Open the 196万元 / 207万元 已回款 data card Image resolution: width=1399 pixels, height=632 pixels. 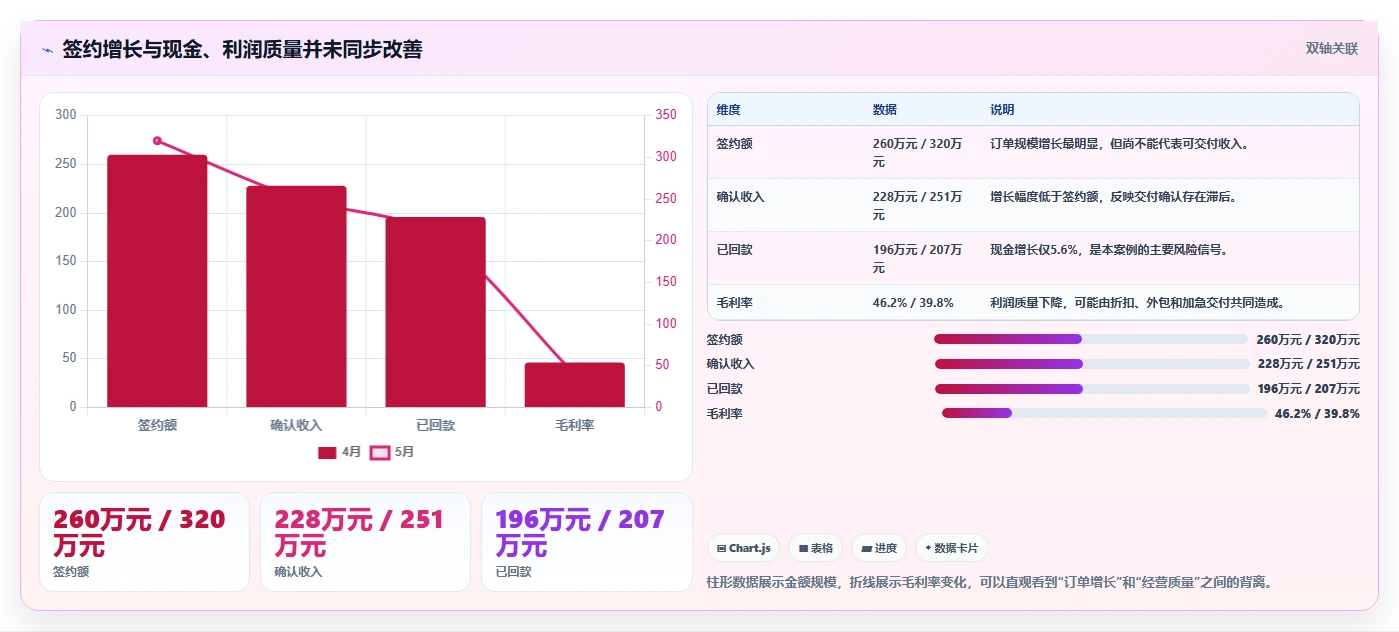click(586, 542)
